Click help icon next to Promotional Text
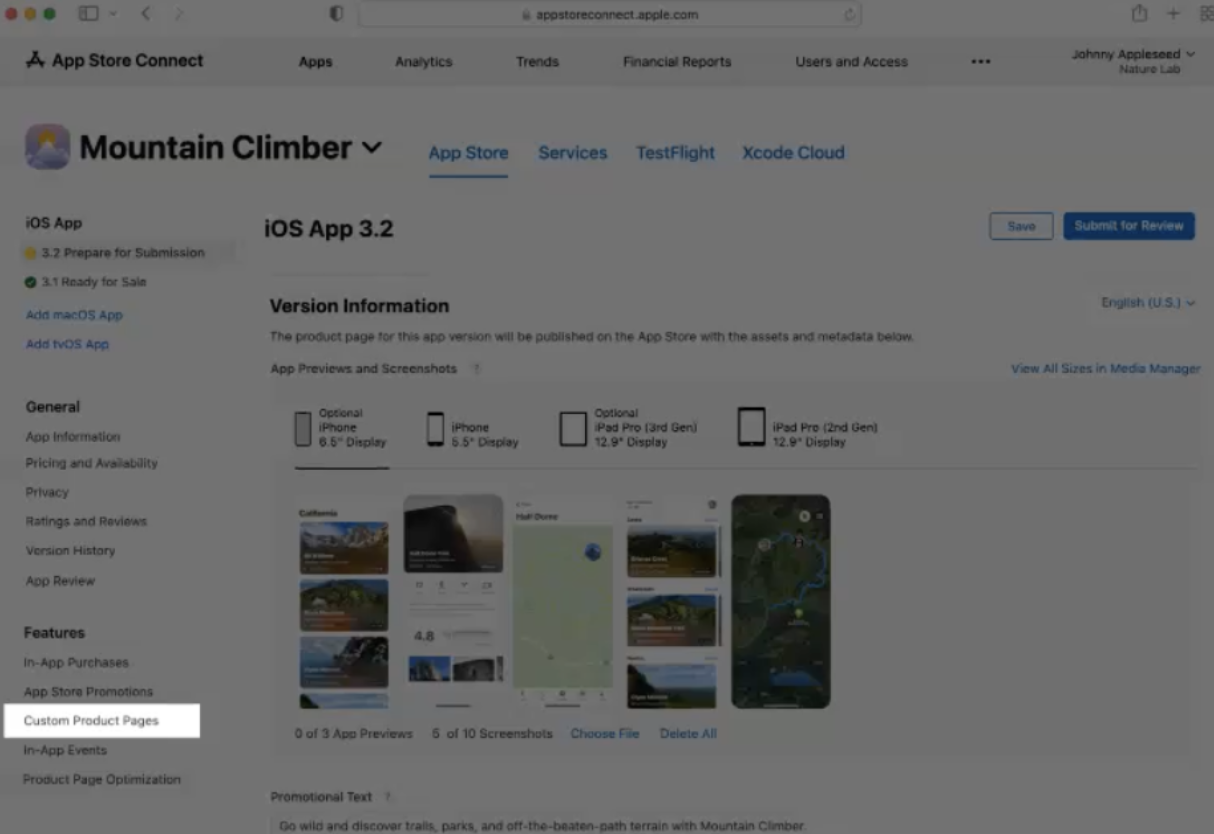This screenshot has width=1214, height=834. (388, 797)
